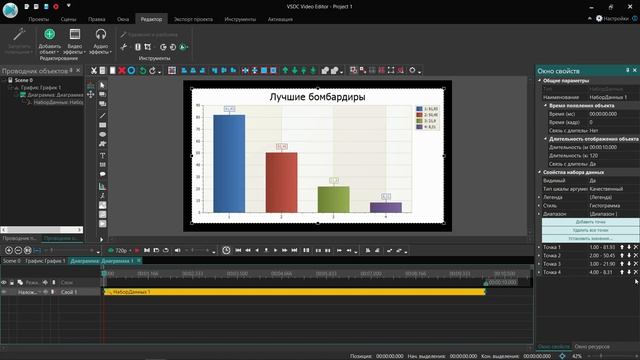Open the Сцены ribbon tab
The image size is (640, 360).
pyautogui.click(x=68, y=19)
